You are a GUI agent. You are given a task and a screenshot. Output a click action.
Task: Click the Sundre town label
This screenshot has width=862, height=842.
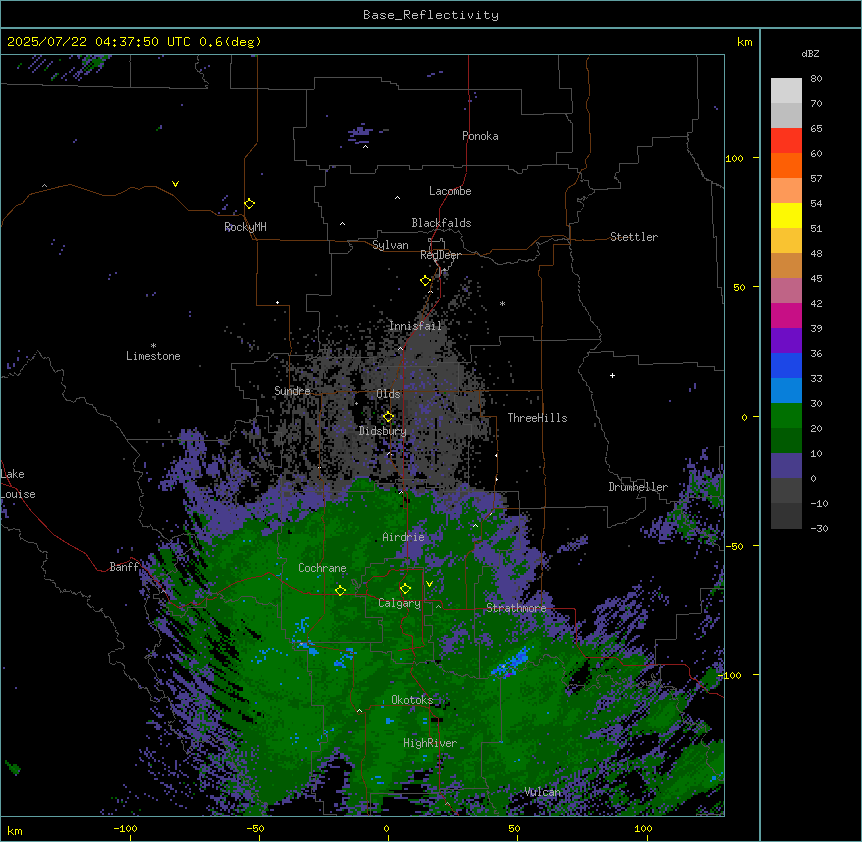pos(292,391)
